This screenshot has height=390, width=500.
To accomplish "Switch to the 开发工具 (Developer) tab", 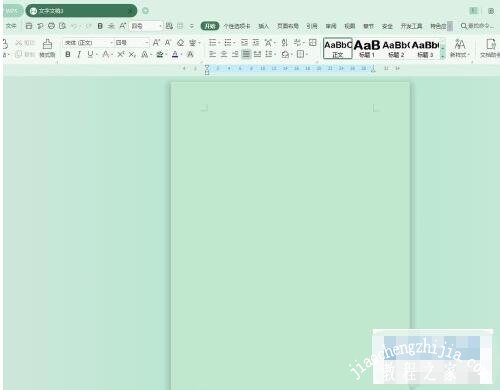I will tap(412, 26).
